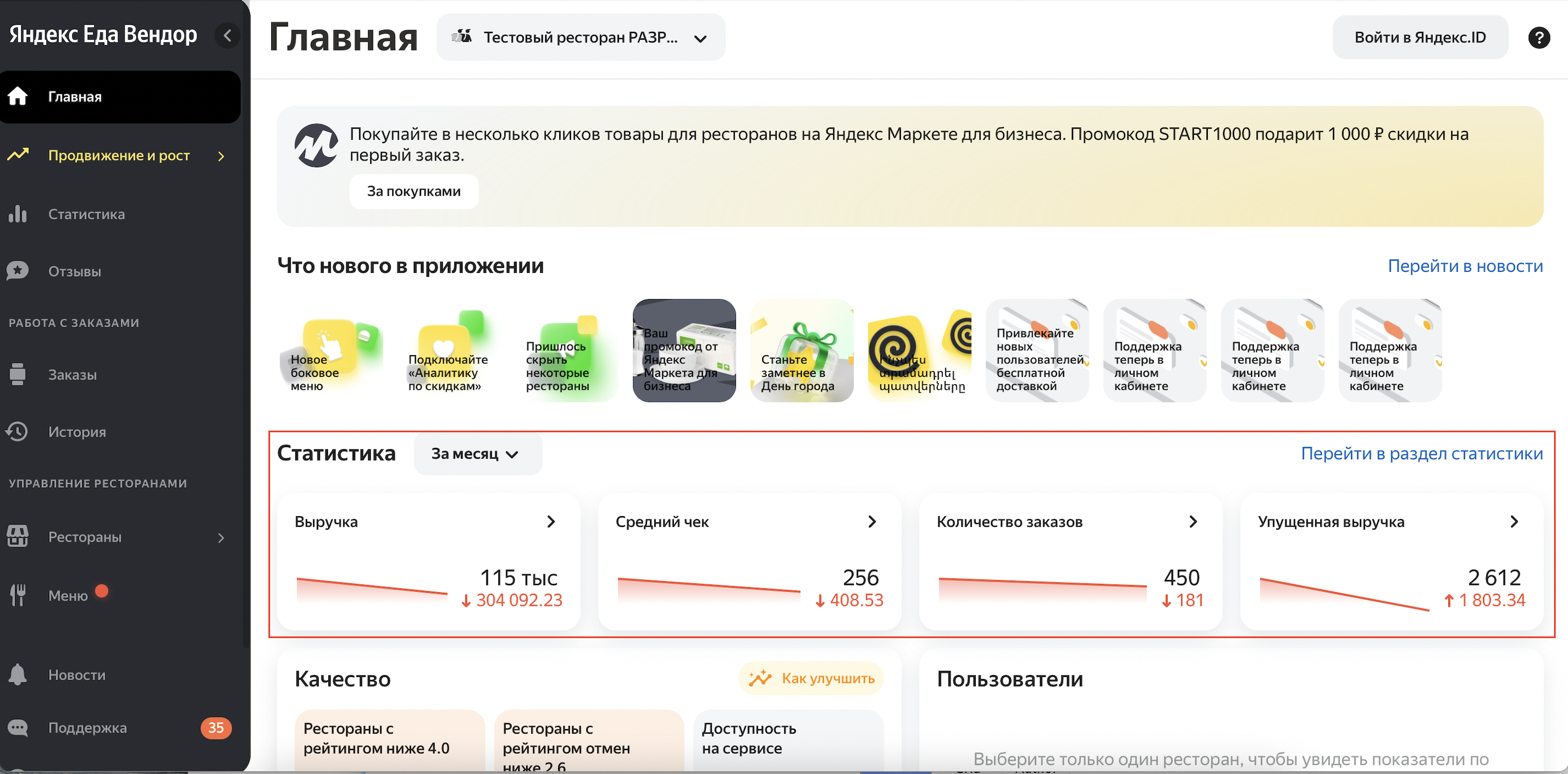The image size is (1568, 774).
Task: Click the Рестораны с рейтингом ниже 4.0 tile
Action: (x=390, y=740)
